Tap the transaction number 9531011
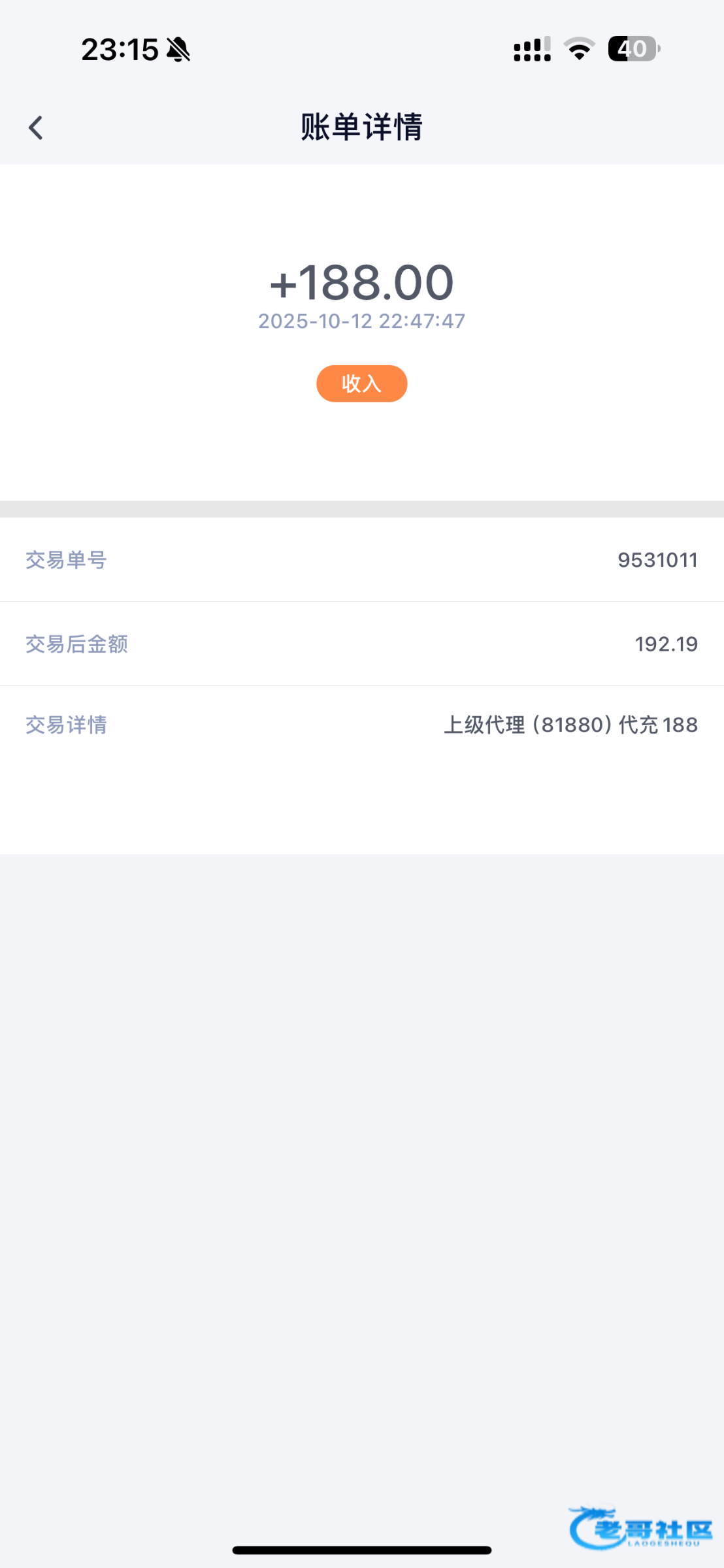Image resolution: width=724 pixels, height=1568 pixels. point(657,560)
